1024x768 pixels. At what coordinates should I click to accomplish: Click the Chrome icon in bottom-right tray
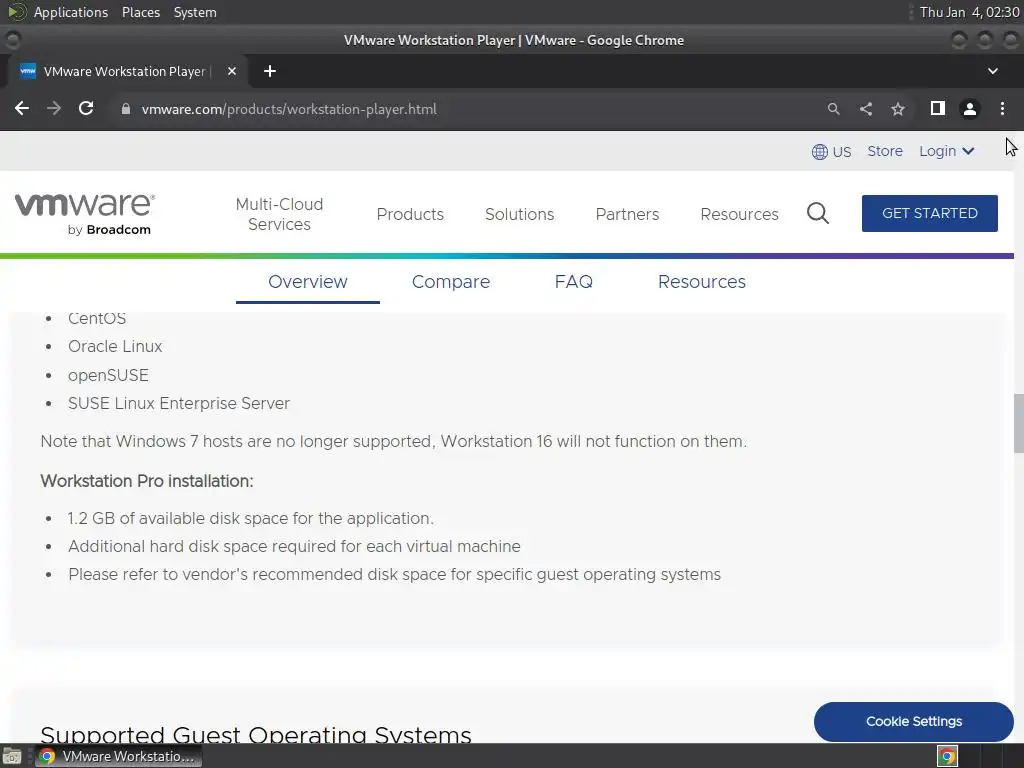pyautogui.click(x=947, y=756)
